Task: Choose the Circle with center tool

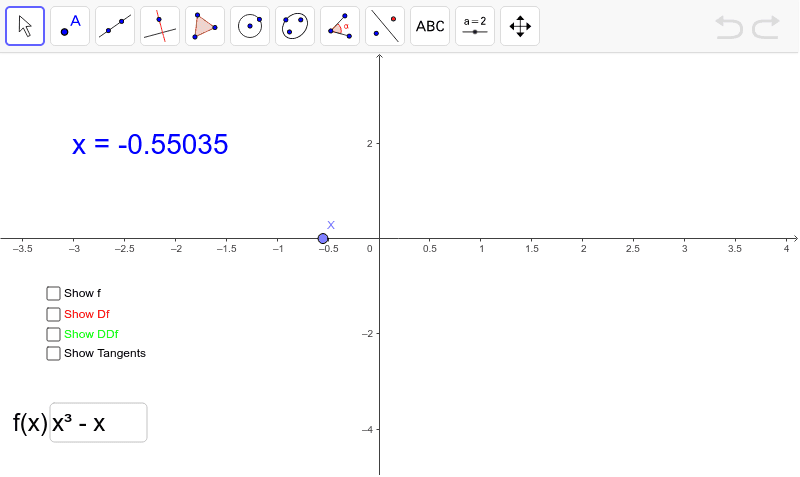Action: pos(250,26)
